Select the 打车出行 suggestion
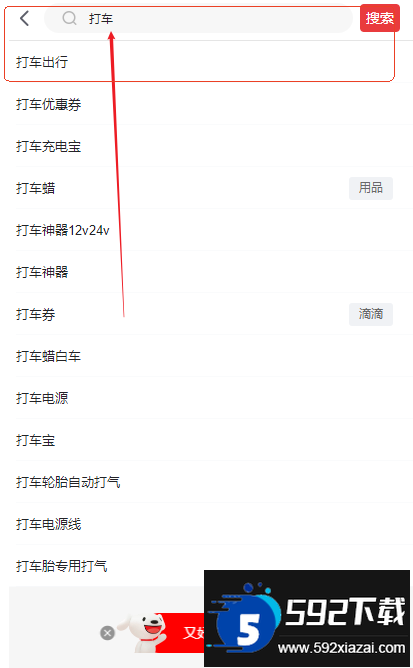The height and width of the screenshot is (668, 413). click(207, 62)
